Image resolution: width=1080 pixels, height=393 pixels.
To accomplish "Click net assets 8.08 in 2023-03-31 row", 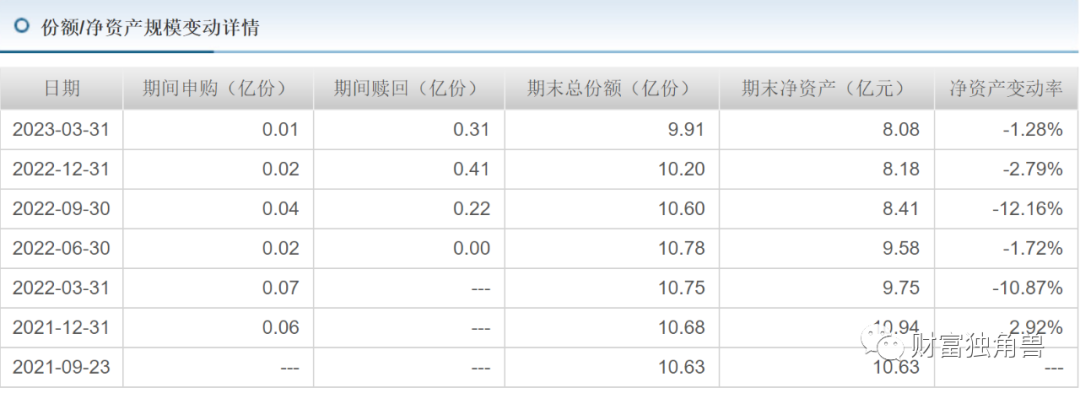I will pyautogui.click(x=901, y=129).
